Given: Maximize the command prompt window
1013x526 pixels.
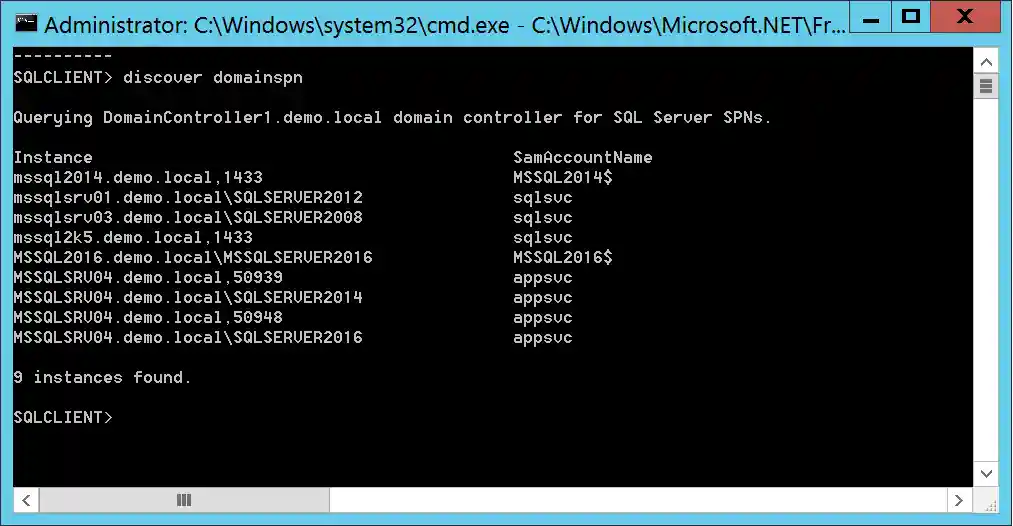Looking at the screenshot, I should click(x=911, y=17).
